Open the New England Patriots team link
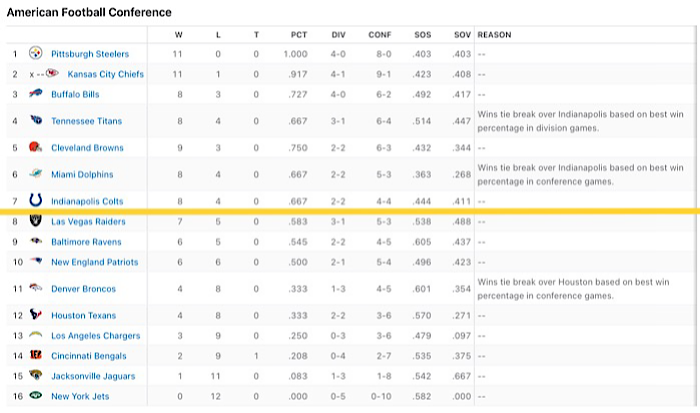The width and height of the screenshot is (700, 413). pos(95,262)
